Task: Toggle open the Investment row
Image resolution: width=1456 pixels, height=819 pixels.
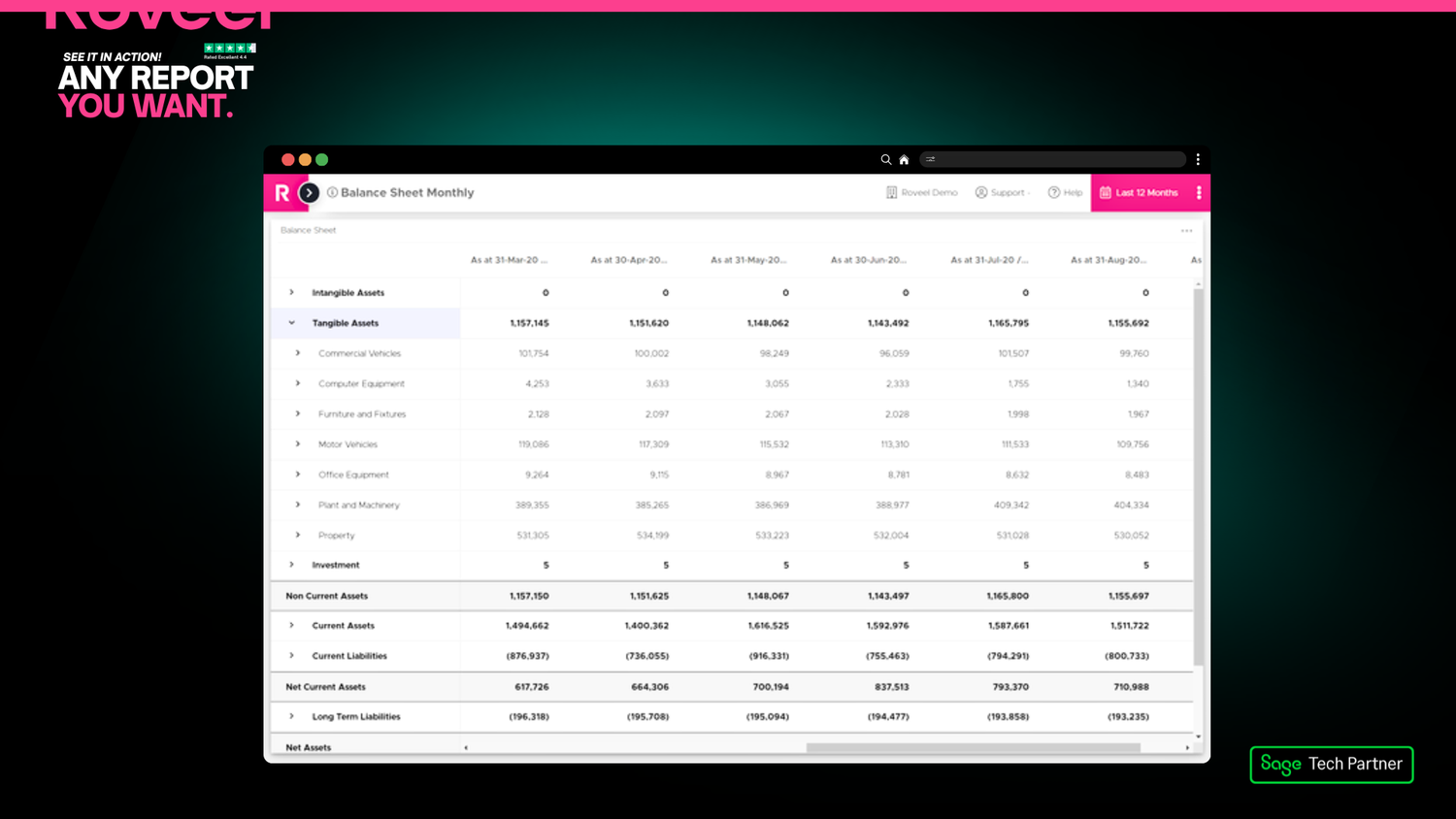Action: click(x=291, y=565)
